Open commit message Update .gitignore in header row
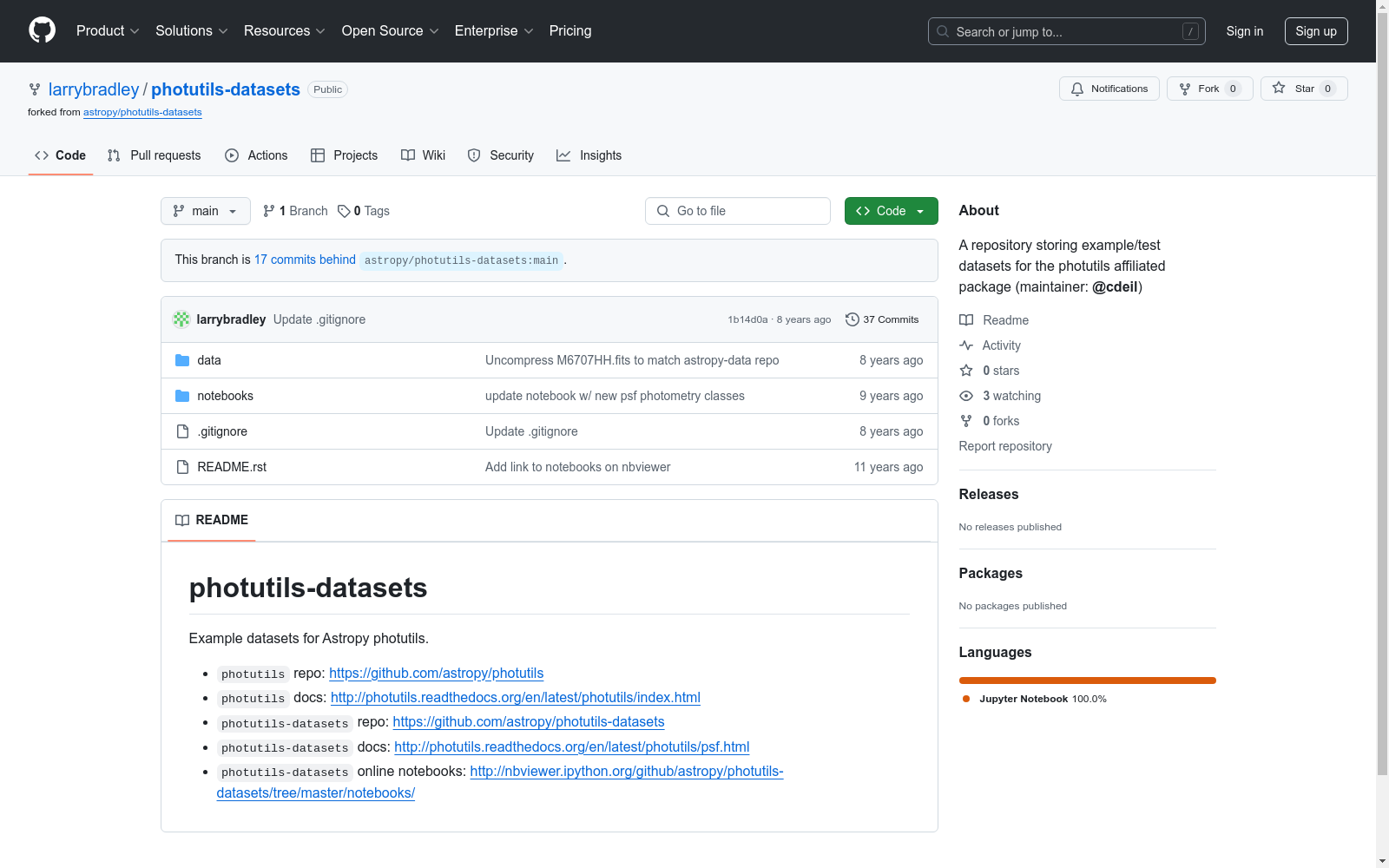Screen dimensions: 1389x868 pyautogui.click(x=319, y=319)
